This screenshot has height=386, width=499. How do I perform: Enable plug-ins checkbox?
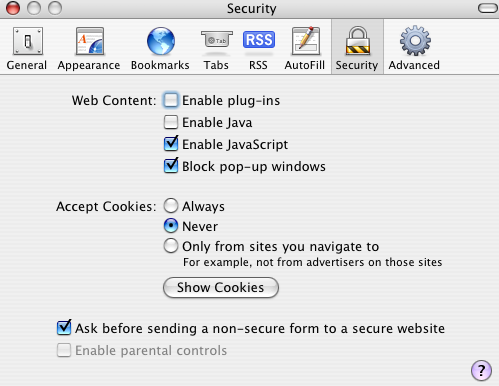click(x=171, y=100)
